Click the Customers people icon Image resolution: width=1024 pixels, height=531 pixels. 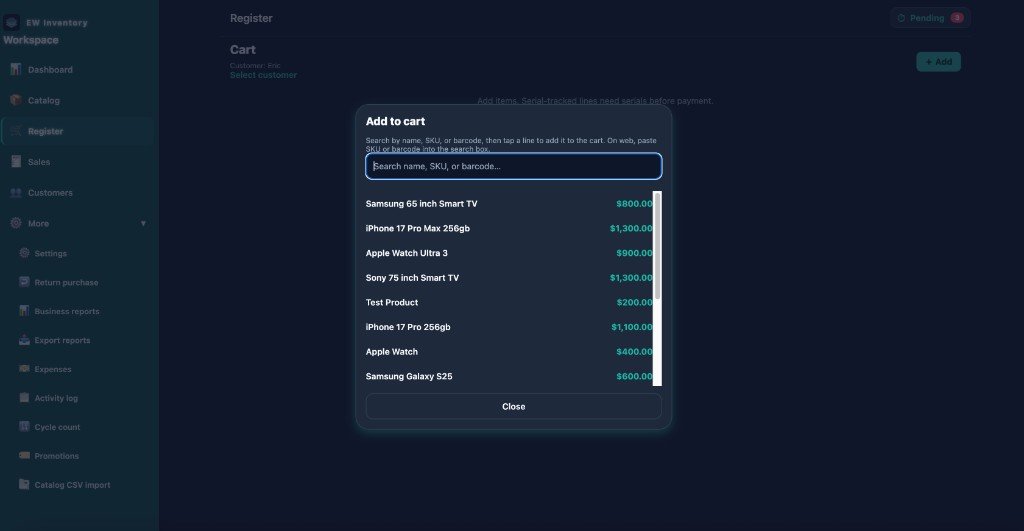click(x=16, y=193)
